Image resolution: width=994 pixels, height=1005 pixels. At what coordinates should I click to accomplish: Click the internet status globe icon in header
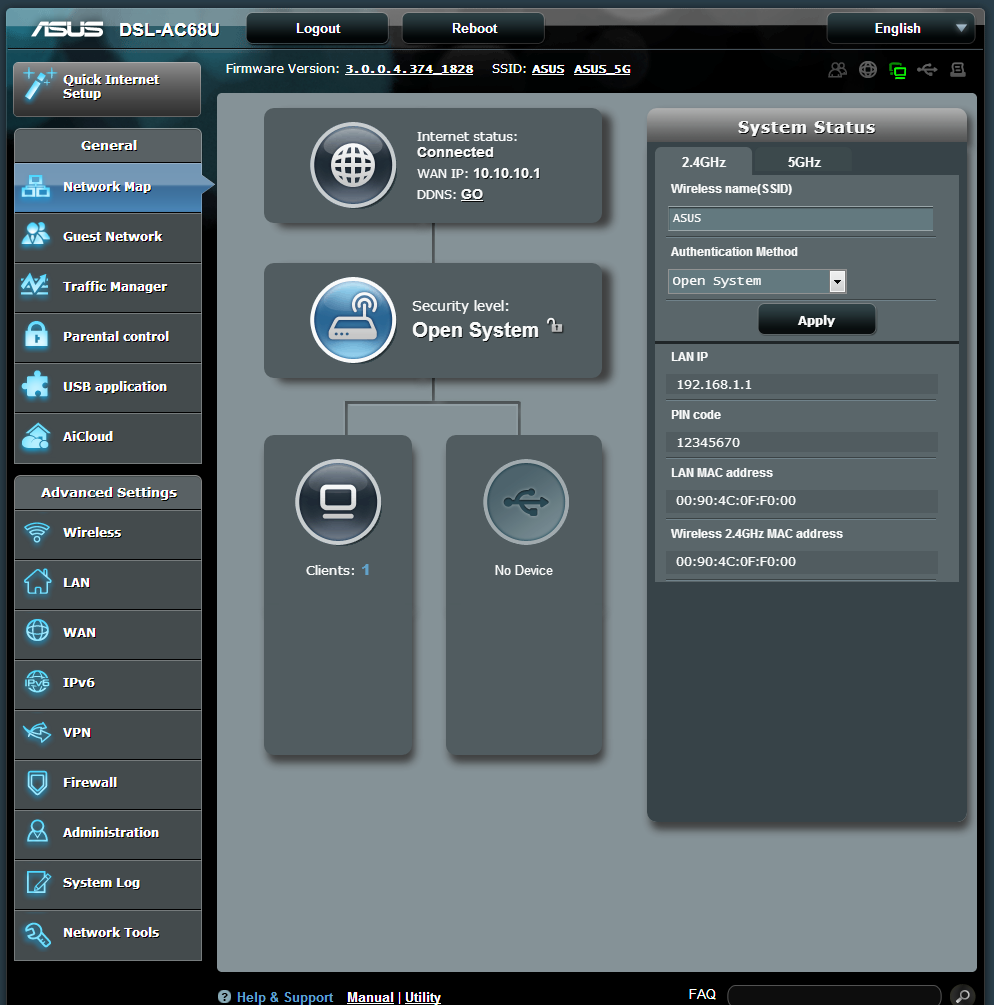868,69
